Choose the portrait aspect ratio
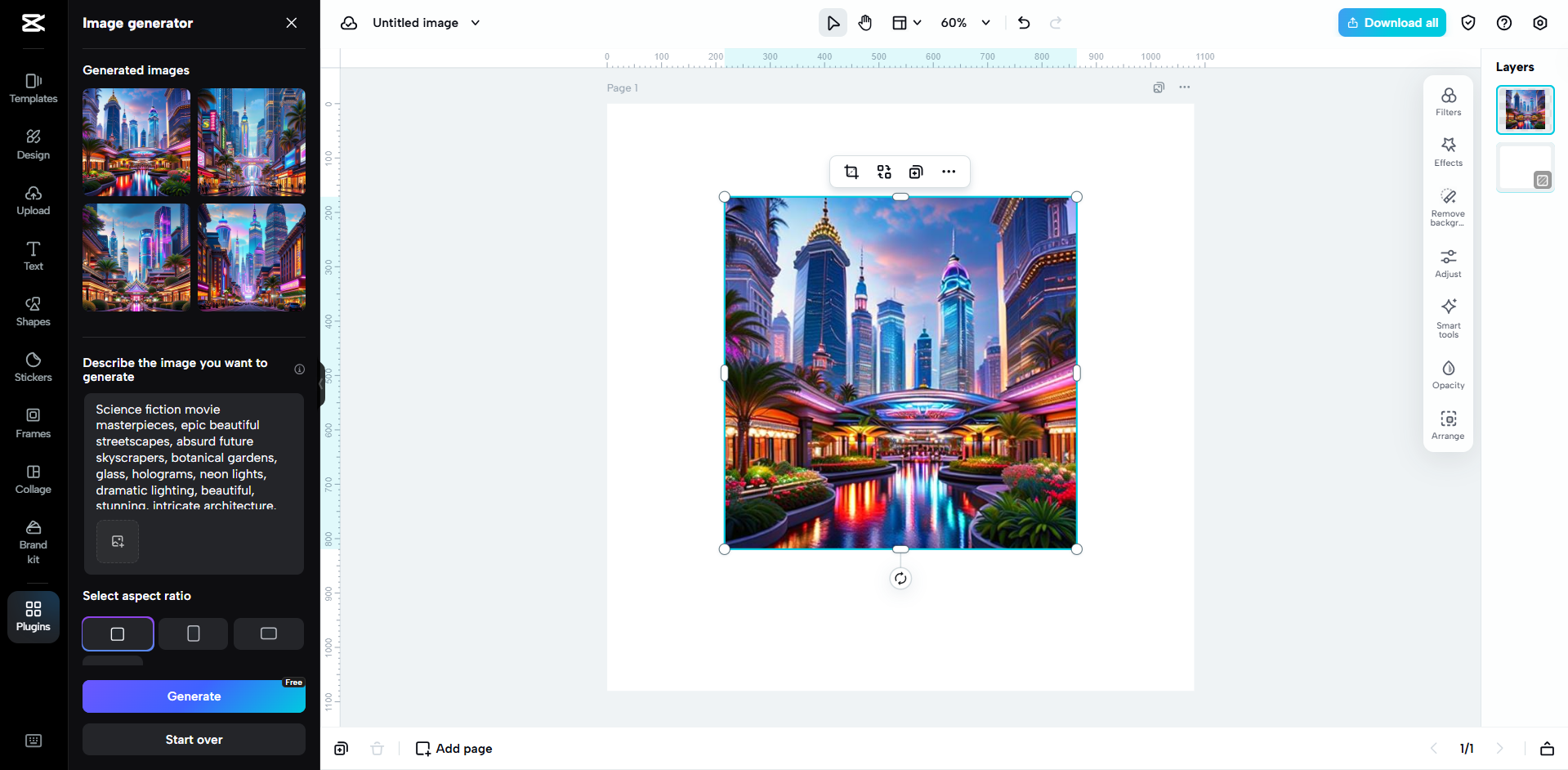 coord(193,633)
